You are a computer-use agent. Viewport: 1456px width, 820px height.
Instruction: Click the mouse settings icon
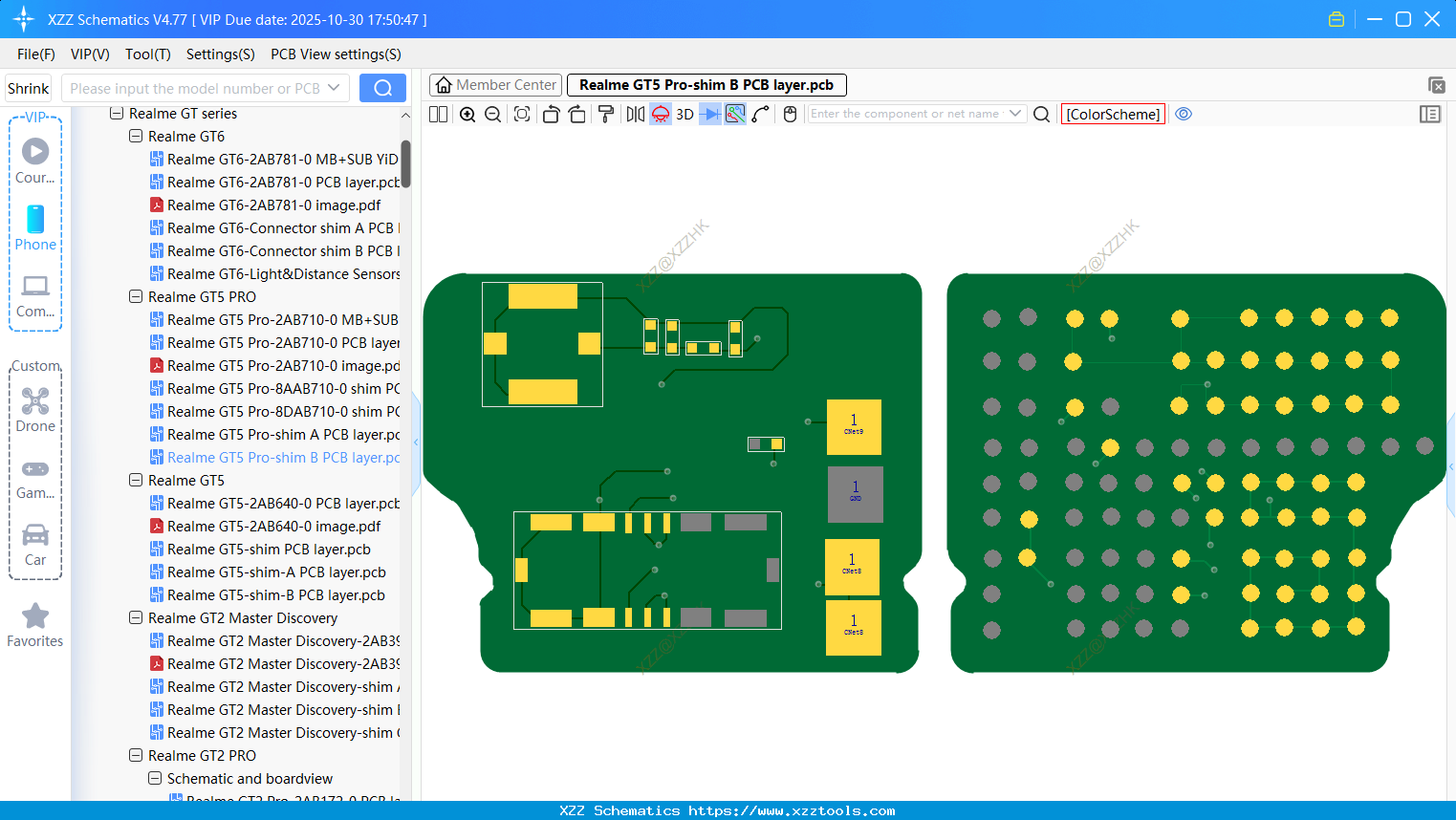pos(790,114)
